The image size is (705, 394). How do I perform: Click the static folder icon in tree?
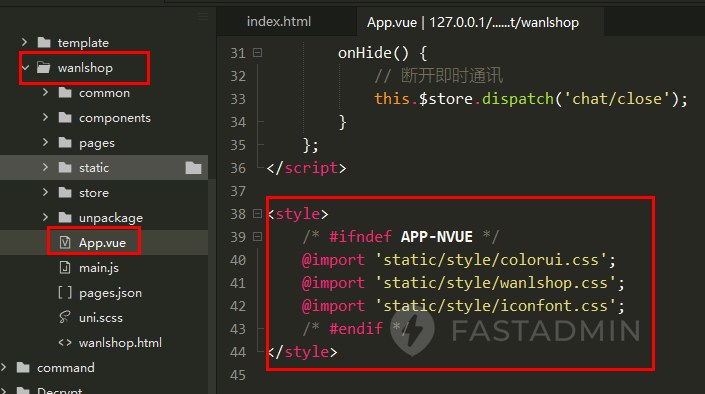pos(65,167)
